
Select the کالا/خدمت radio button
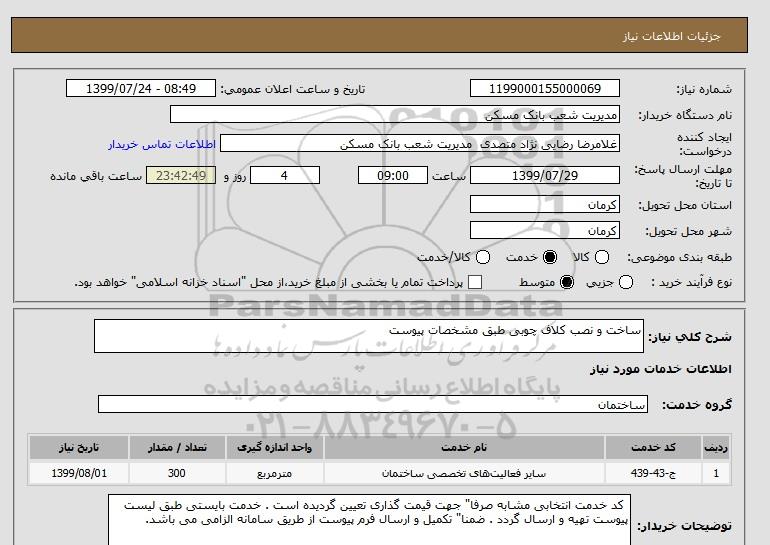coord(483,257)
